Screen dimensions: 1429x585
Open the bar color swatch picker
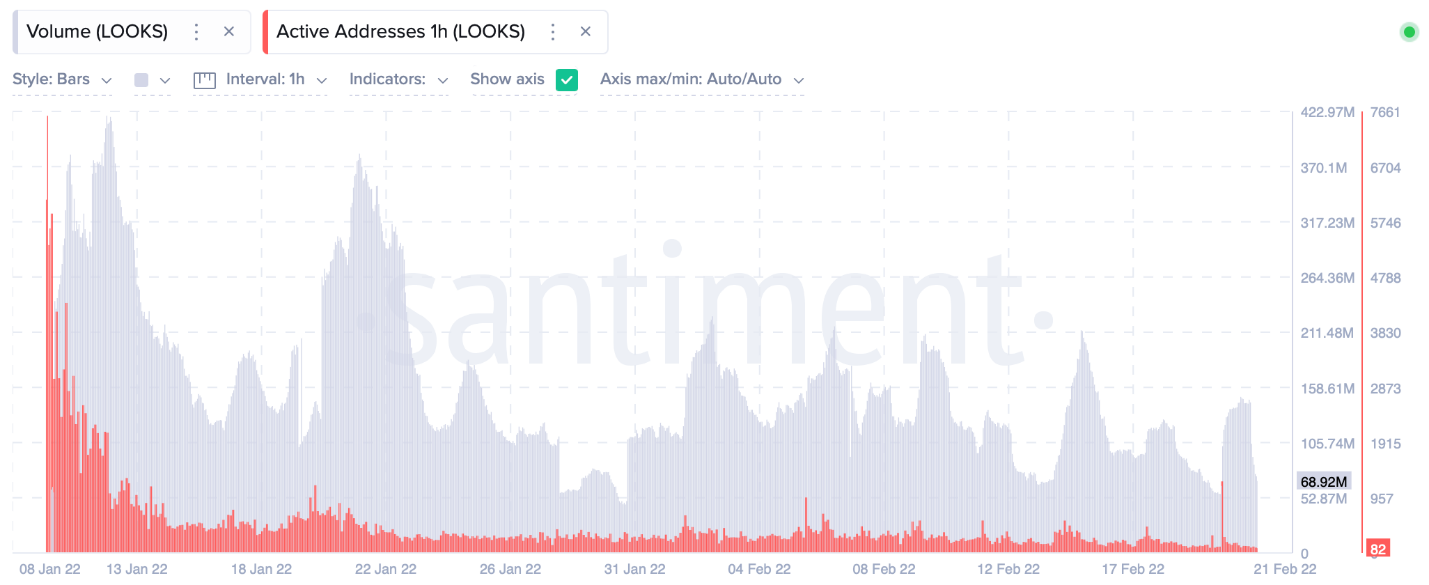click(141, 80)
